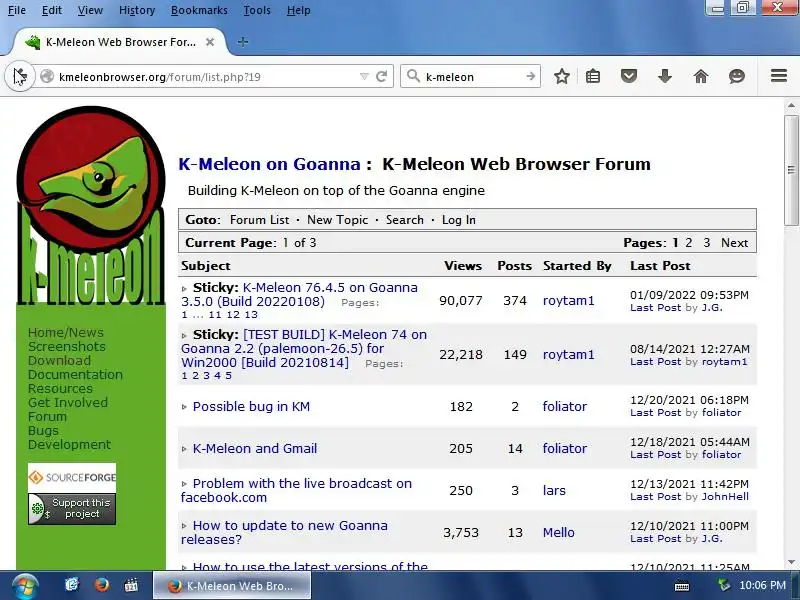Open the downloads arrow icon
The image size is (800, 600).
[x=665, y=77]
